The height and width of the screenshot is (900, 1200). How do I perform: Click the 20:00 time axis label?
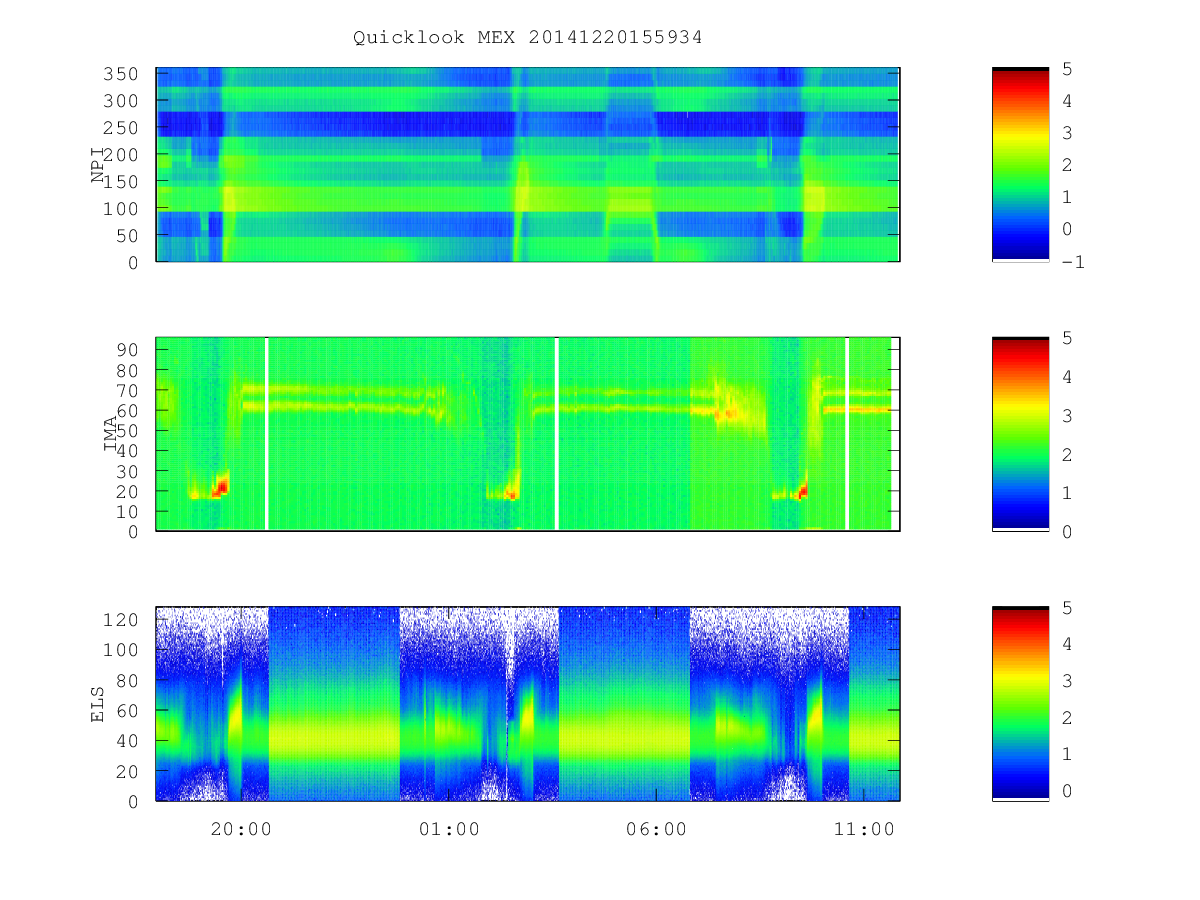241,829
